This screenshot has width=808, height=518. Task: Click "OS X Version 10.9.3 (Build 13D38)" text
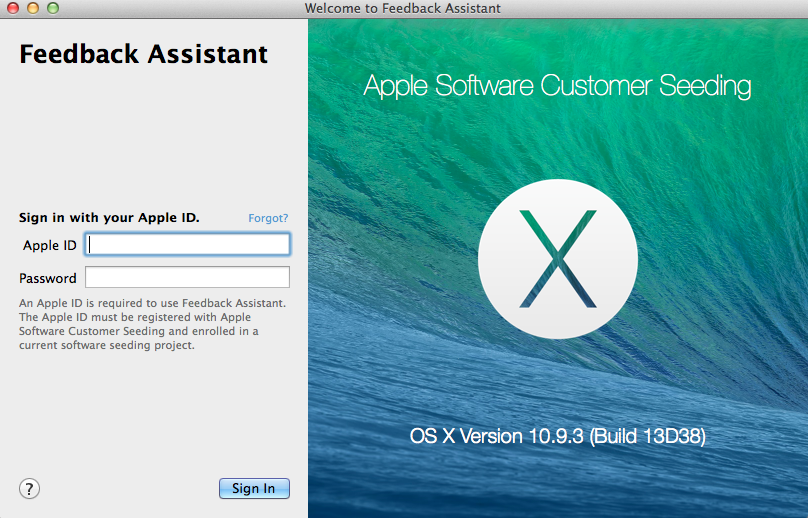point(558,436)
